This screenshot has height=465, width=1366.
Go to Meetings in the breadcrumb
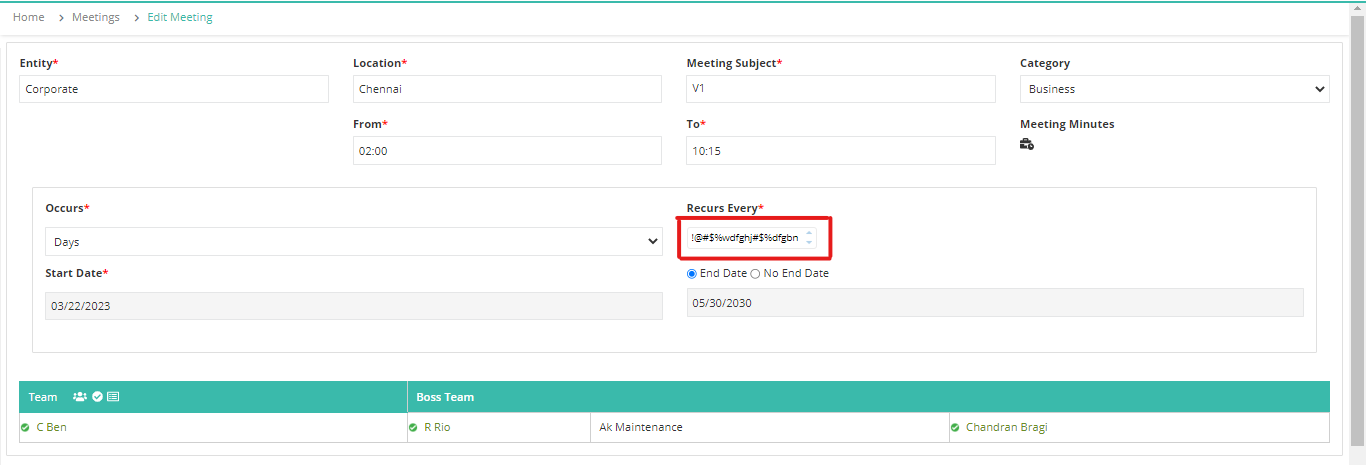(x=96, y=17)
